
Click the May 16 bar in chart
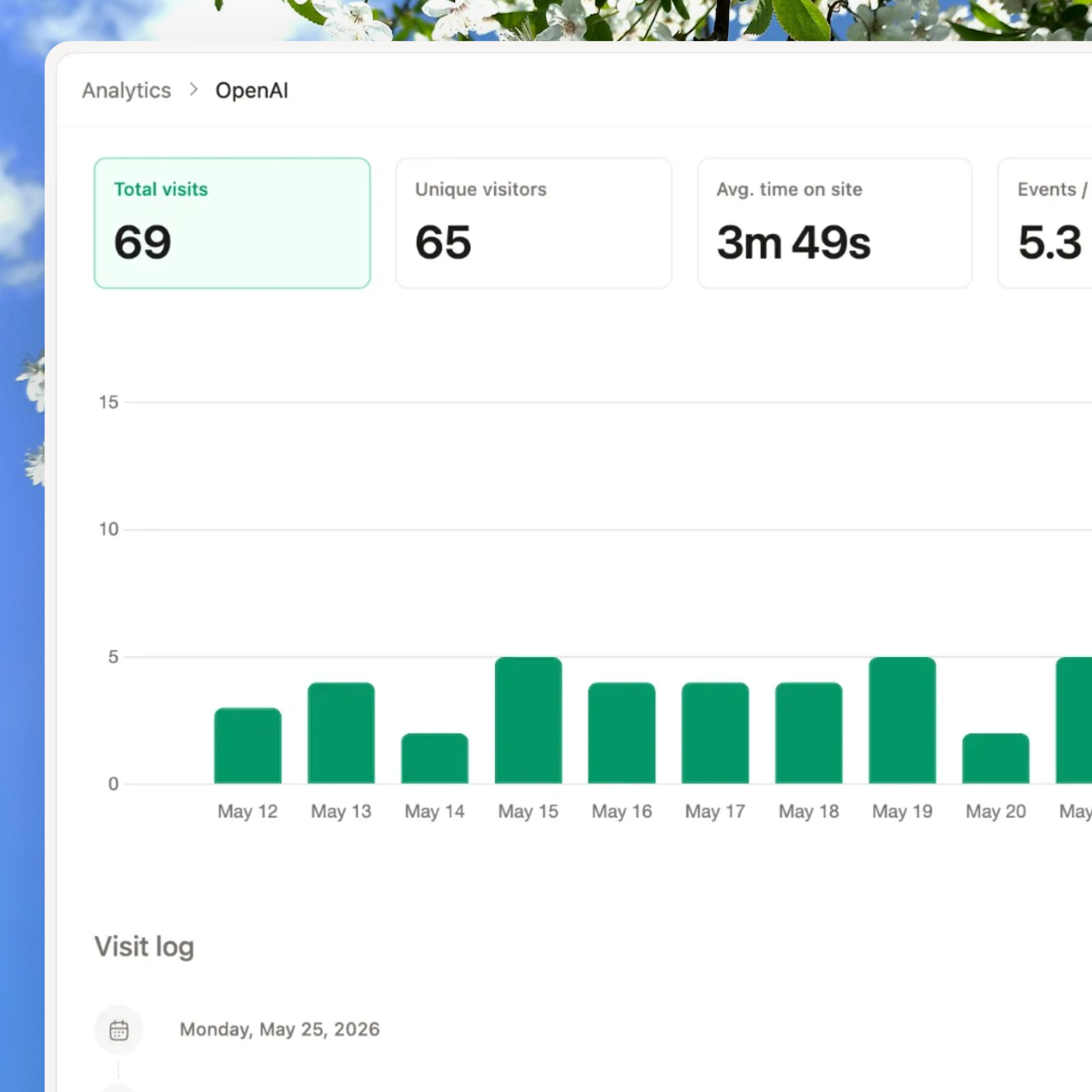pos(622,733)
